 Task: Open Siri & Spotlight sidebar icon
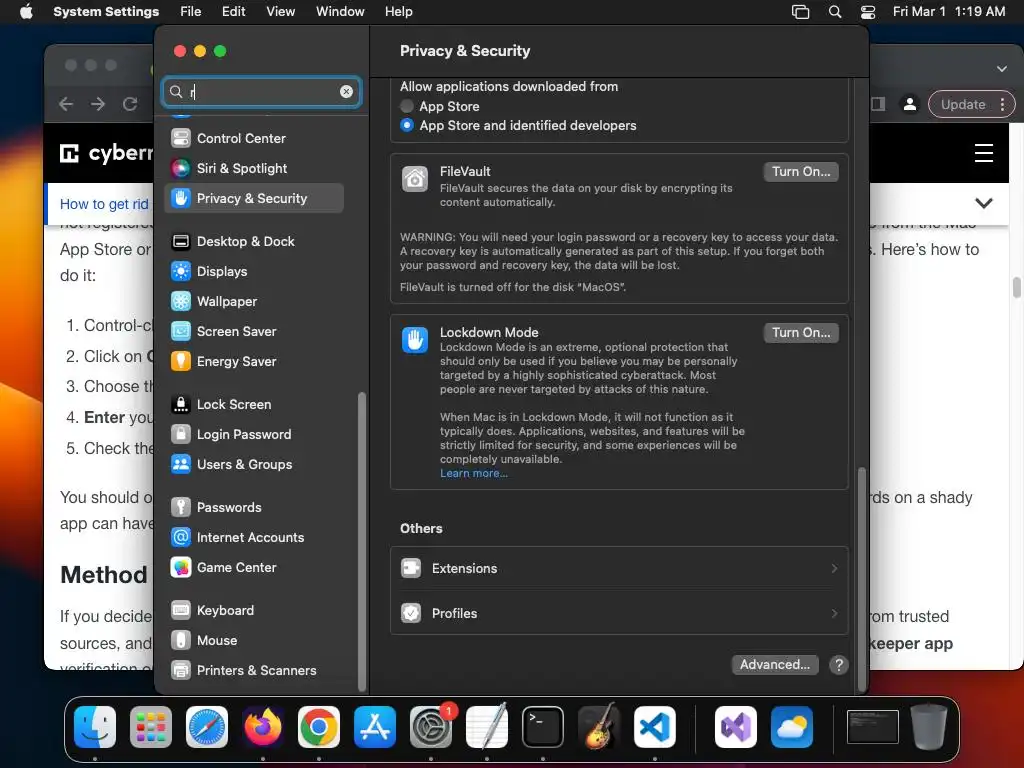(x=181, y=168)
